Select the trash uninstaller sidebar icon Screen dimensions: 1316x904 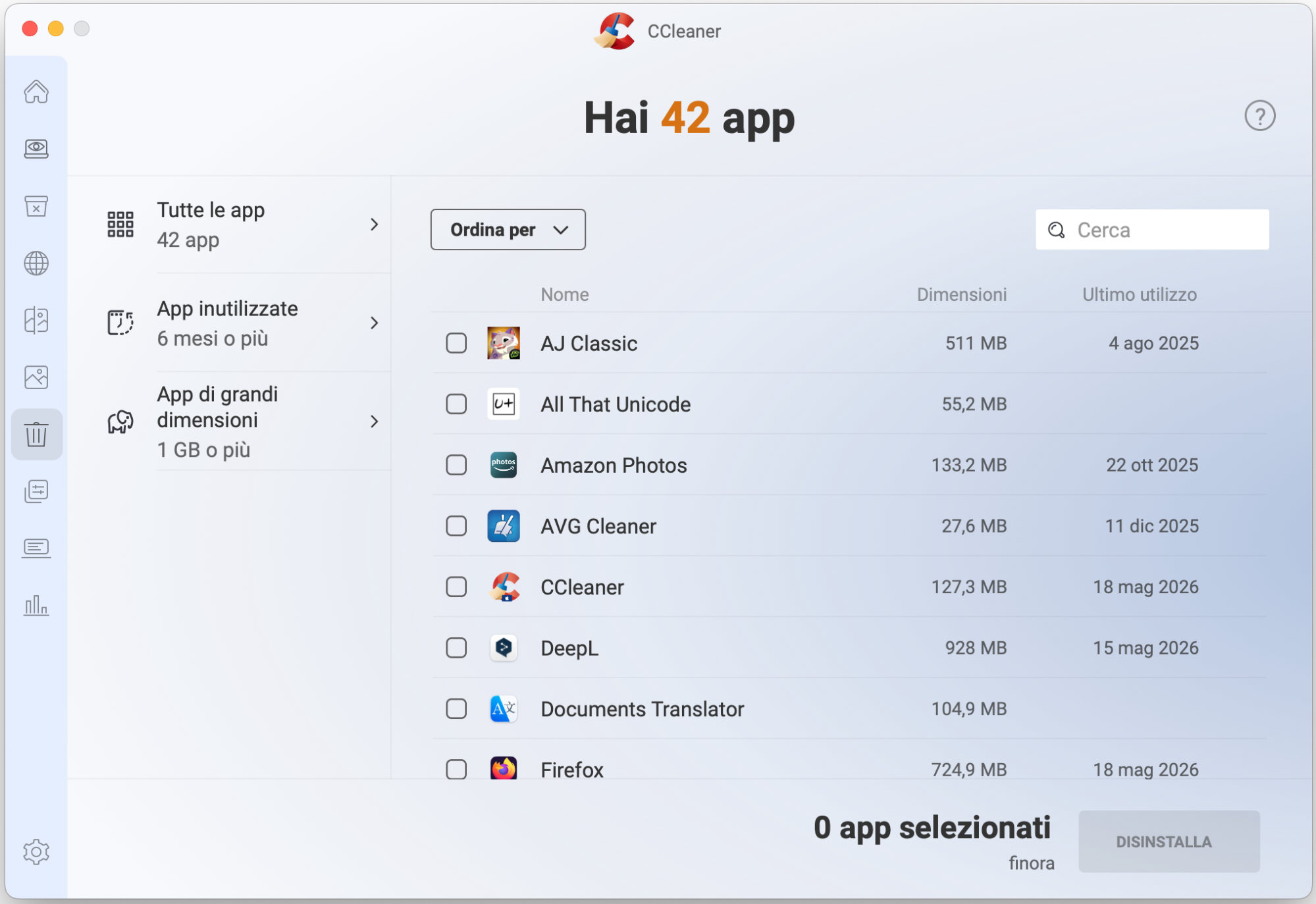coord(36,435)
